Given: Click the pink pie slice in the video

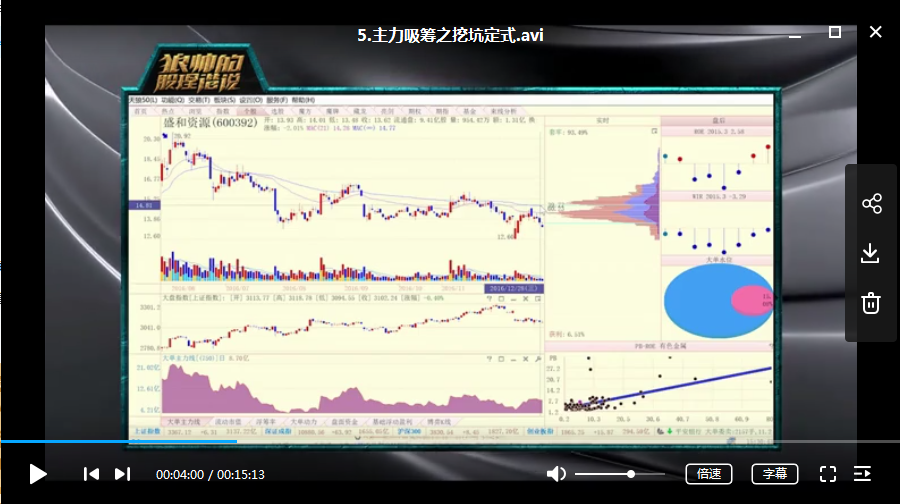Looking at the screenshot, I should tap(752, 300).
